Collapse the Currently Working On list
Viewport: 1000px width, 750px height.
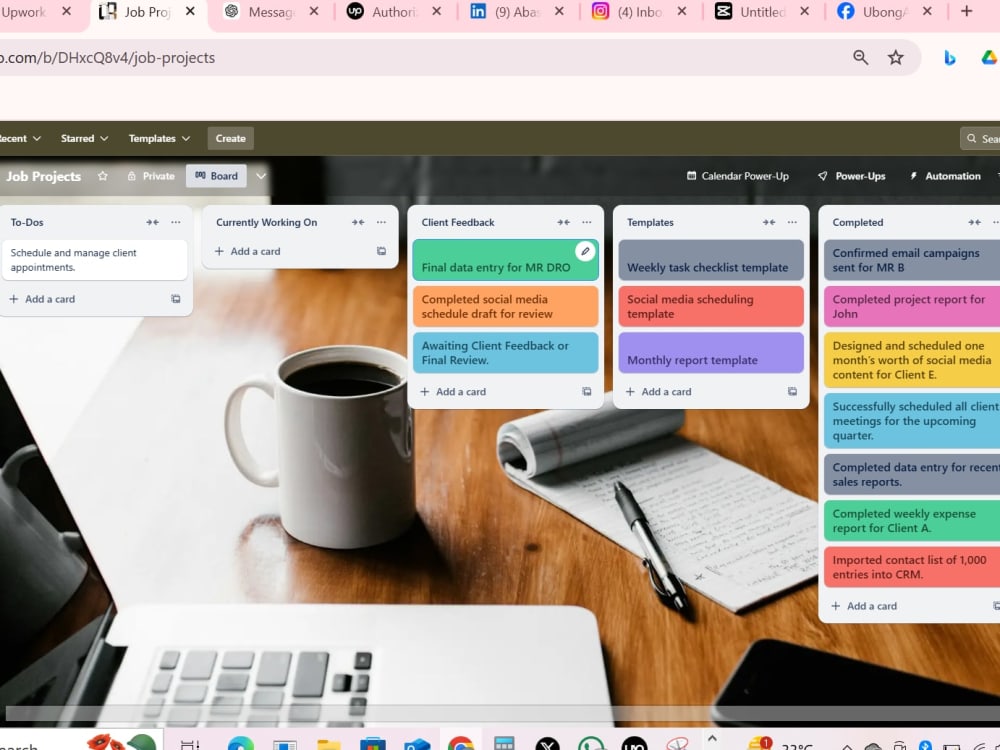coord(358,223)
